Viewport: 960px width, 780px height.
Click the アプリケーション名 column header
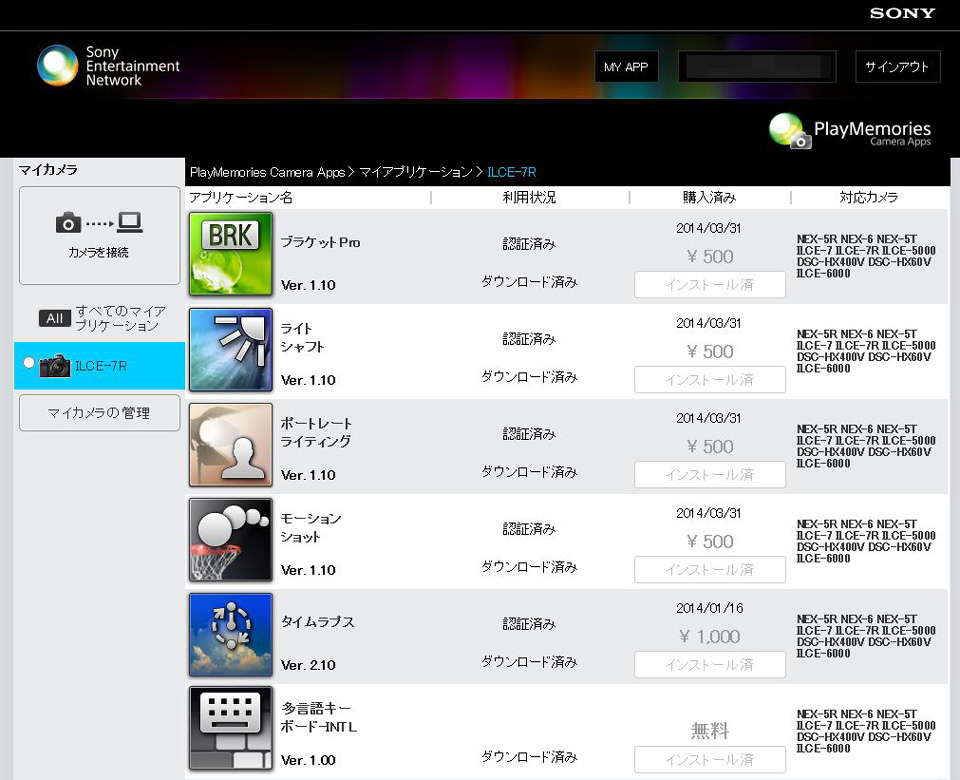pos(241,198)
